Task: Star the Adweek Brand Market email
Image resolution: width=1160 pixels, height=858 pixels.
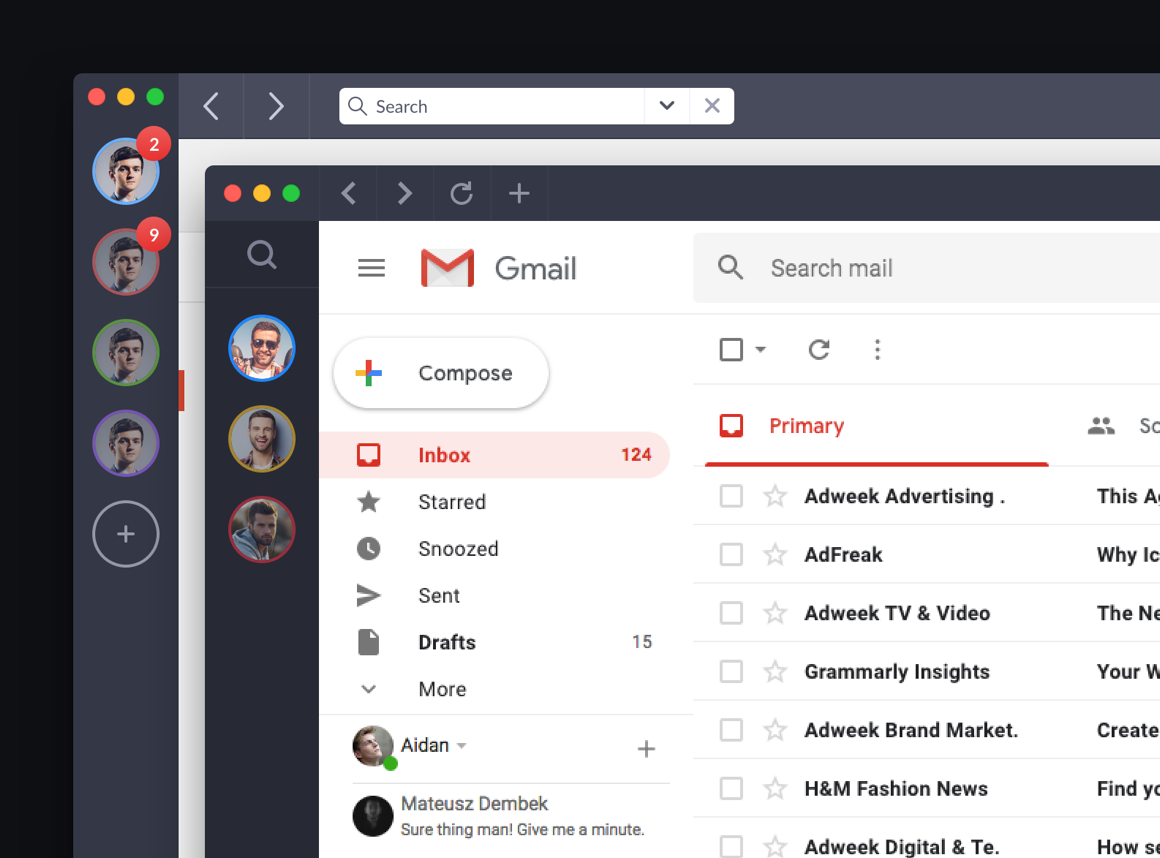Action: 775,729
